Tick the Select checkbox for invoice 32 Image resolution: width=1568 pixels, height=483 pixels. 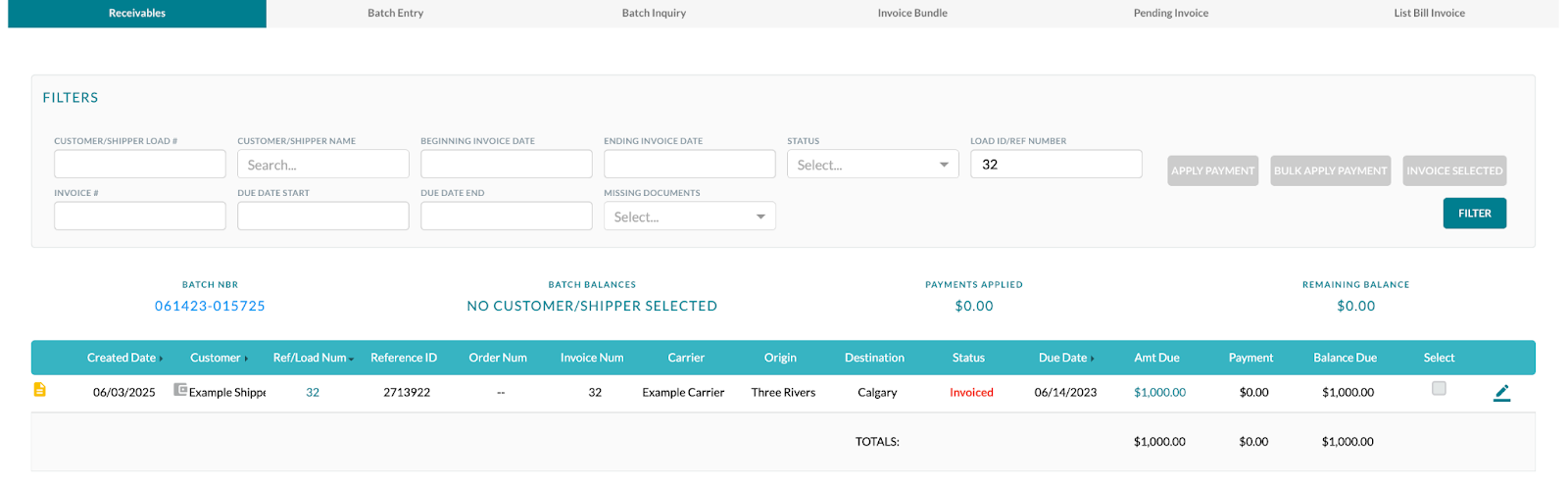point(1439,389)
